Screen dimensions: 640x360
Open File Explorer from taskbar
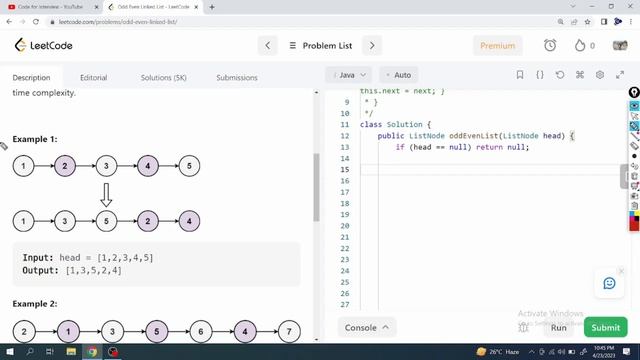71,351
